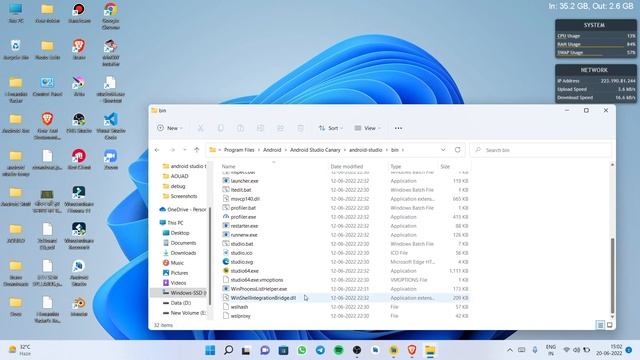640x360 pixels.
Task: Open Spotify from the taskbar
Action: [339, 350]
